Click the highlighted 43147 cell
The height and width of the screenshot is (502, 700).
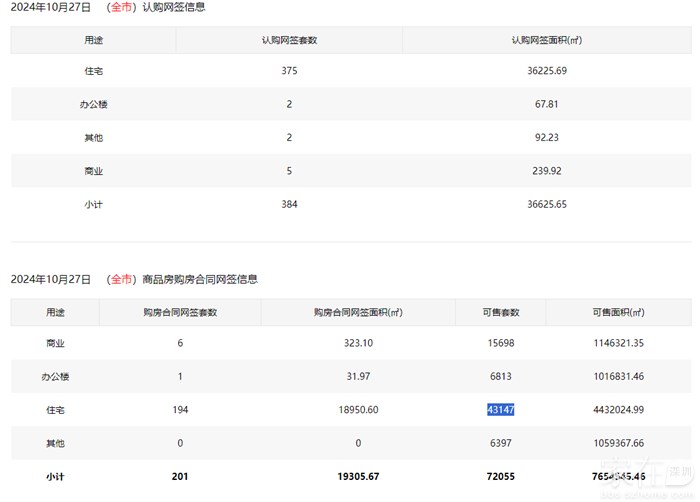[500, 409]
